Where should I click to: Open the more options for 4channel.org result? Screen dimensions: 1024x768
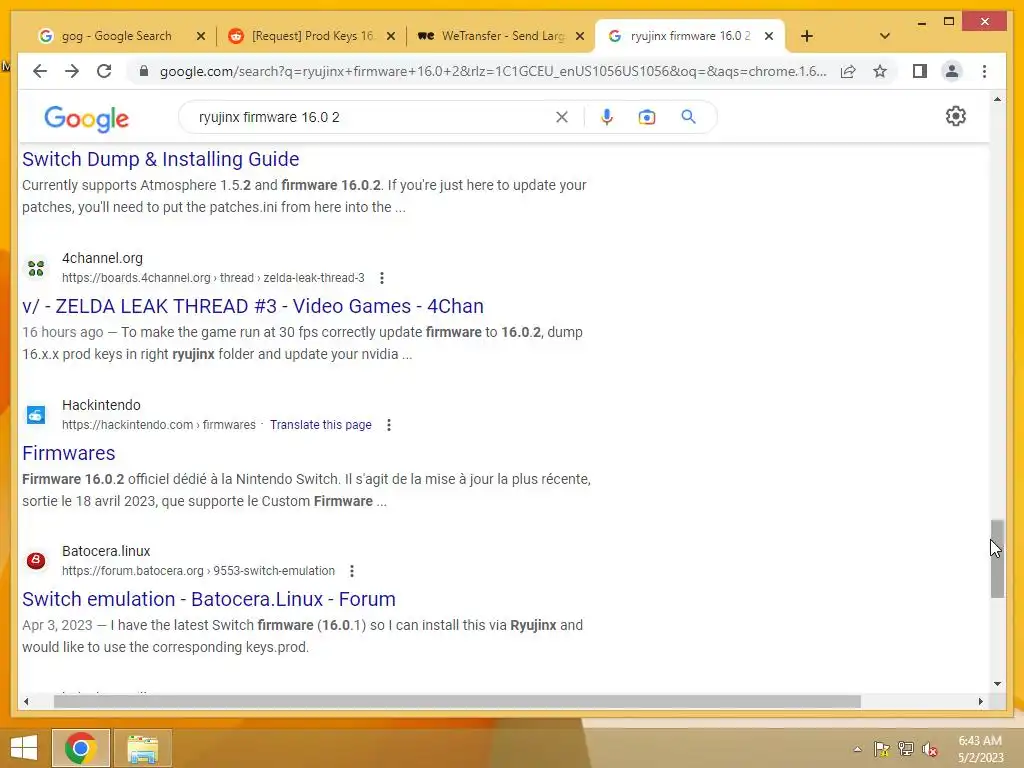[x=382, y=278]
